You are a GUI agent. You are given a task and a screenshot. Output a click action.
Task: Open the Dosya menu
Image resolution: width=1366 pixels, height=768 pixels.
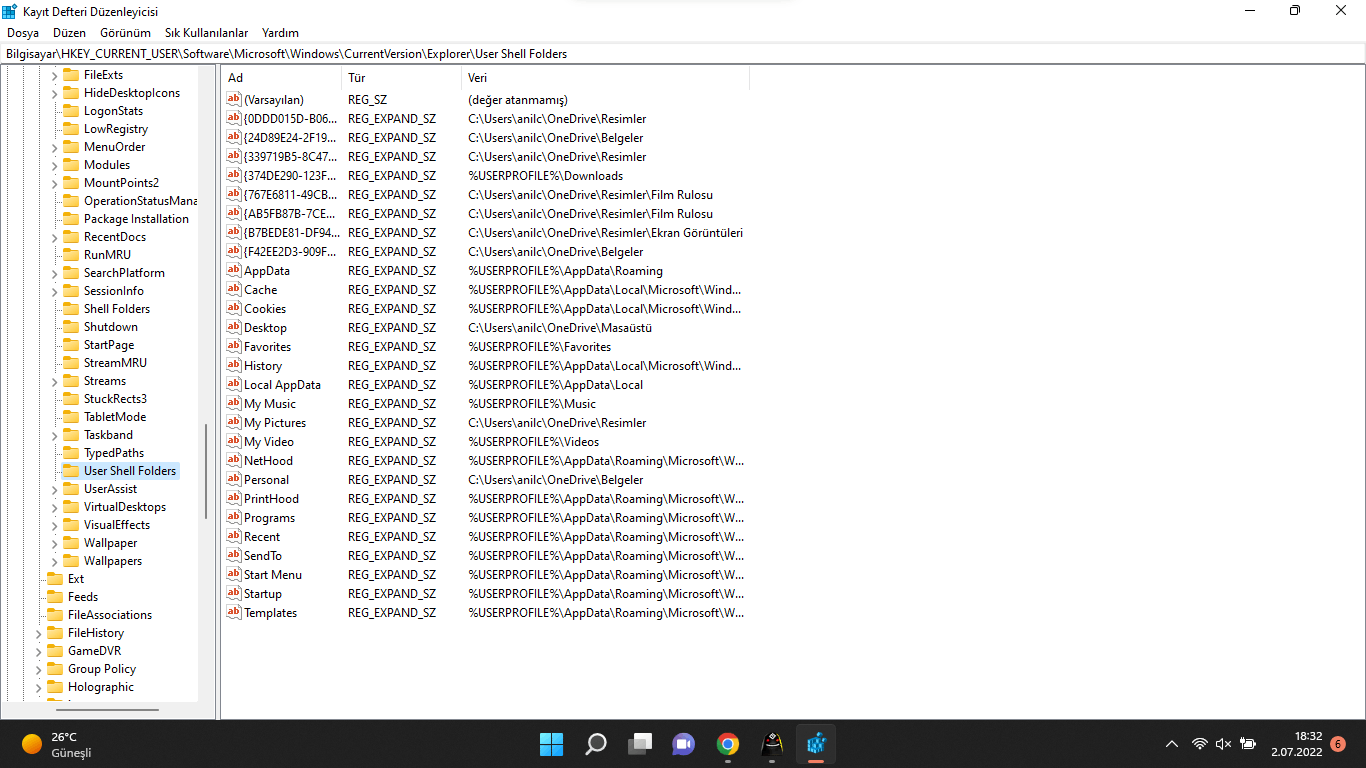pos(23,33)
